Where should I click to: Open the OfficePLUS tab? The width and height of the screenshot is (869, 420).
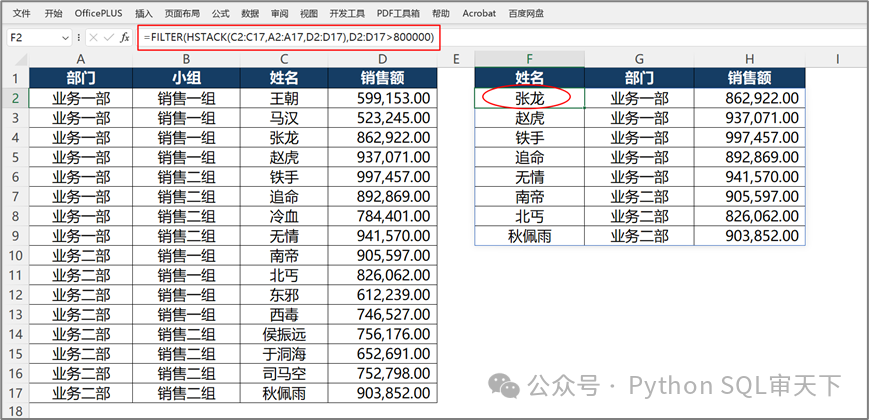click(99, 13)
